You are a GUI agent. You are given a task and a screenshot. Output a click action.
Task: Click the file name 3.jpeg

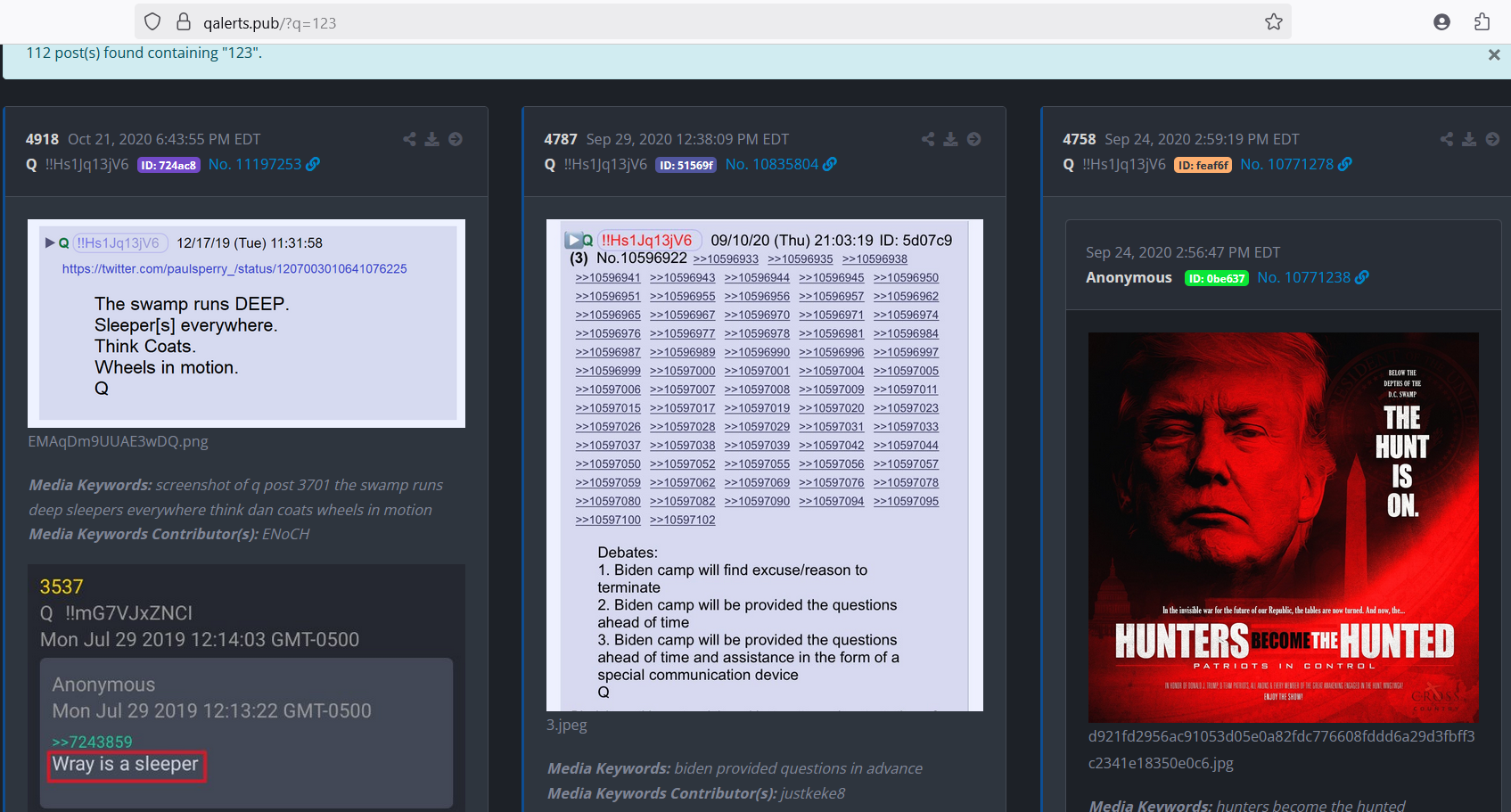click(567, 725)
